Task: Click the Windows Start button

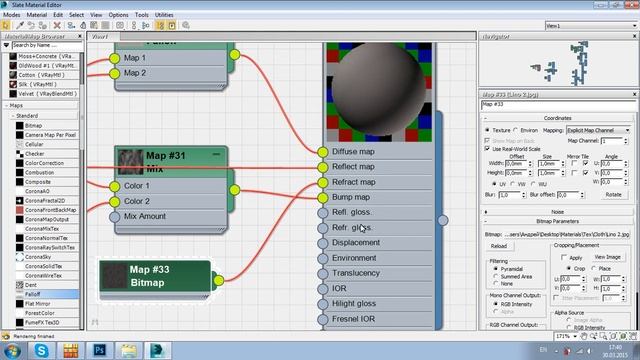Action: click(x=12, y=351)
